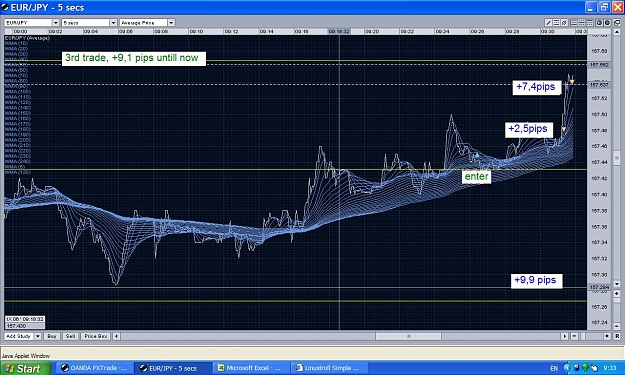Select the trend line drawing tool
The width and height of the screenshot is (625, 375).
[548, 23]
